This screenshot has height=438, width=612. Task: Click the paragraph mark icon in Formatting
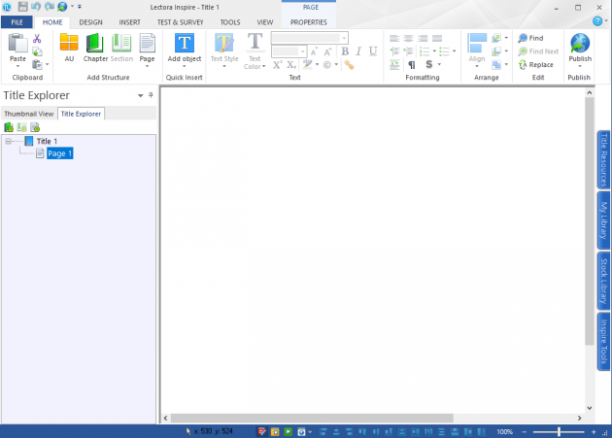click(411, 64)
